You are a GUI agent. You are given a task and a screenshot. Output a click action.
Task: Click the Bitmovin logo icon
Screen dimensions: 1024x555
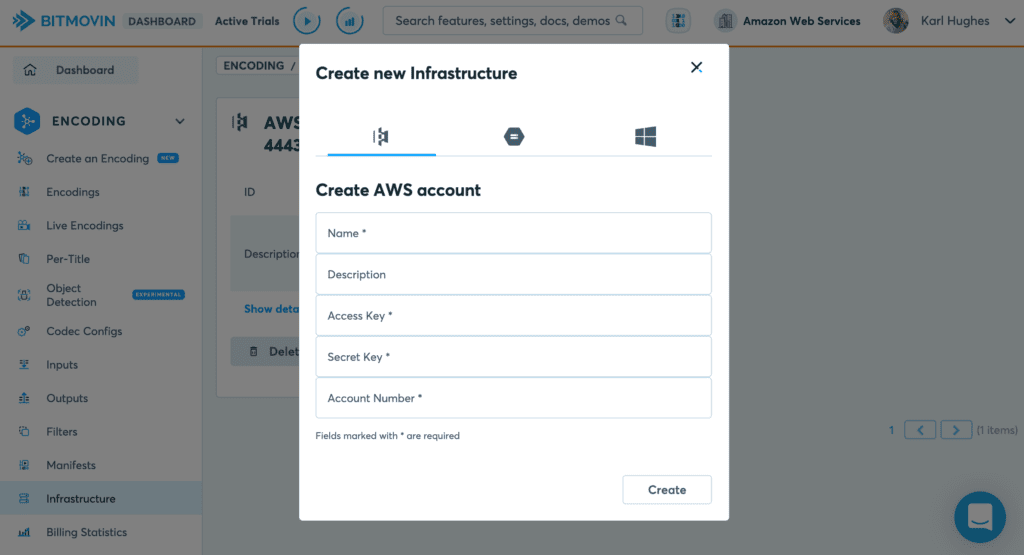(24, 21)
